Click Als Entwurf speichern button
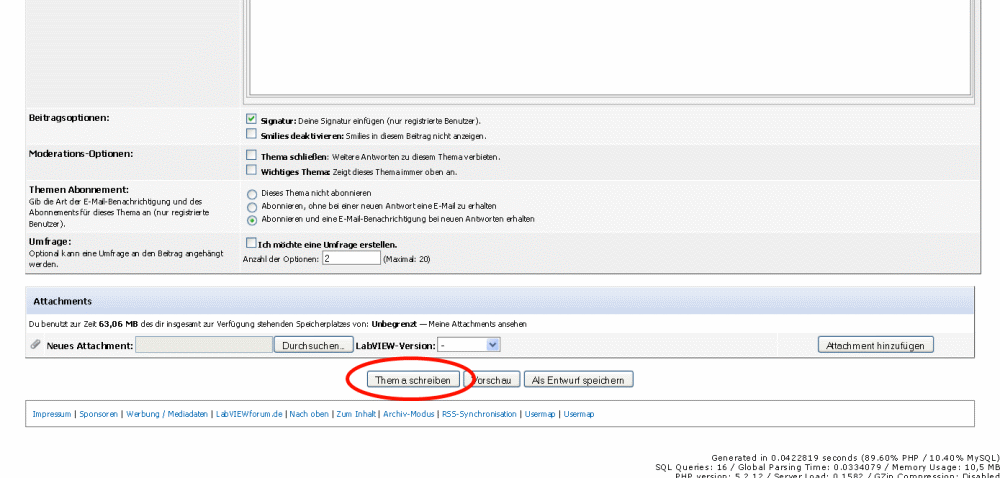 point(578,380)
